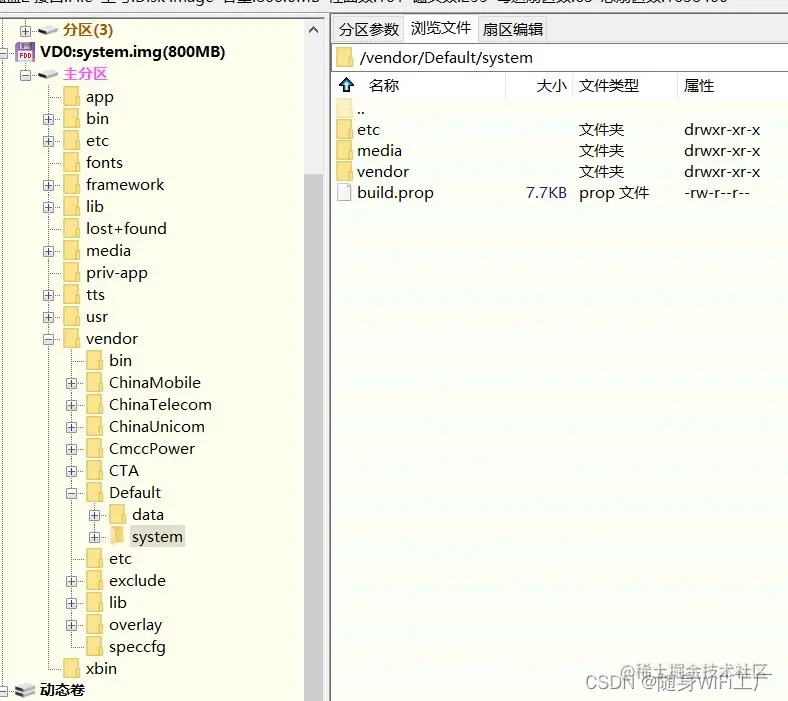Select the 动态卷 label
This screenshot has height=701, width=788.
tap(62, 690)
